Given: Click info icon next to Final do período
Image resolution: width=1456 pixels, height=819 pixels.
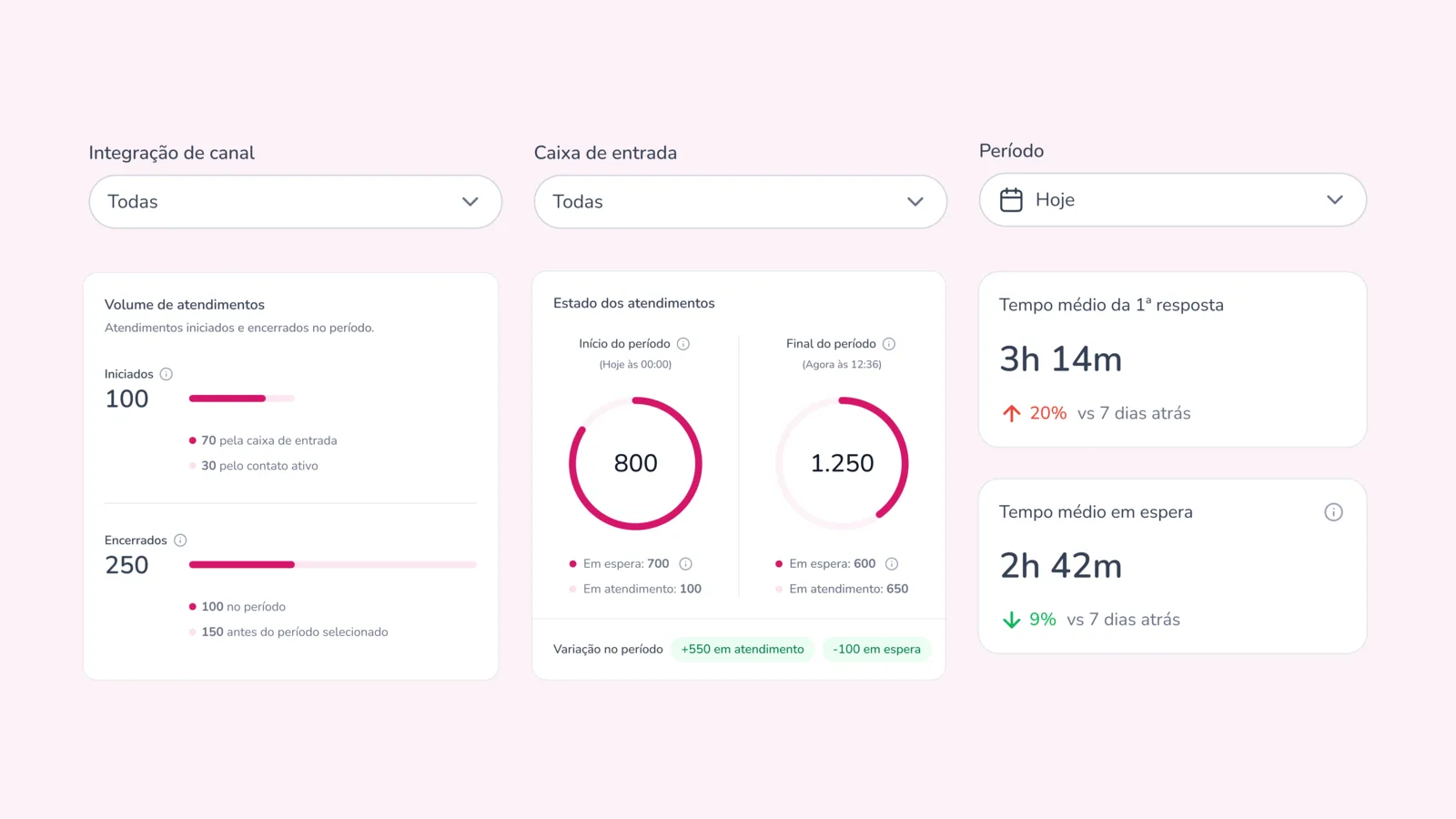Looking at the screenshot, I should [x=889, y=344].
